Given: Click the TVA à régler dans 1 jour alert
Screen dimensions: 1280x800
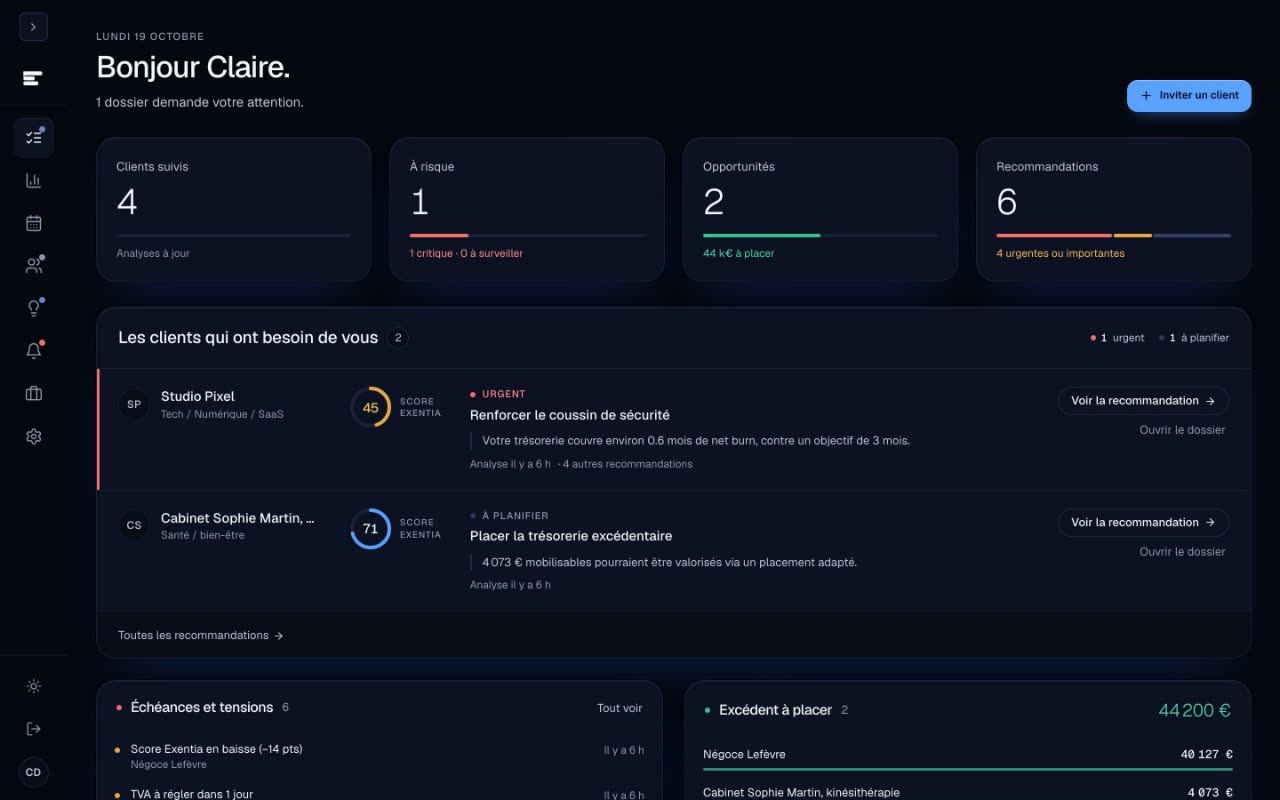Looking at the screenshot, I should pyautogui.click(x=380, y=794).
